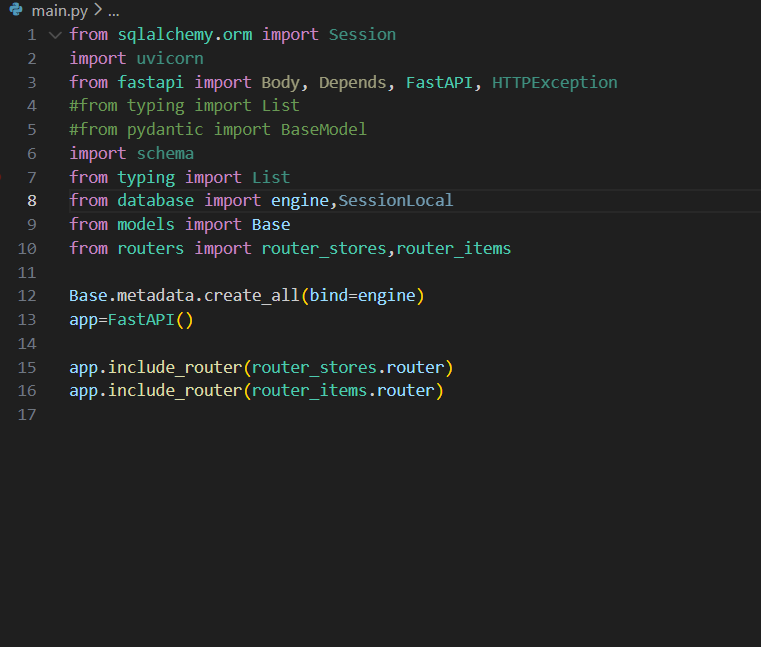The image size is (761, 647).
Task: Collapse the fold arrow on line 1
Action: click(x=55, y=35)
